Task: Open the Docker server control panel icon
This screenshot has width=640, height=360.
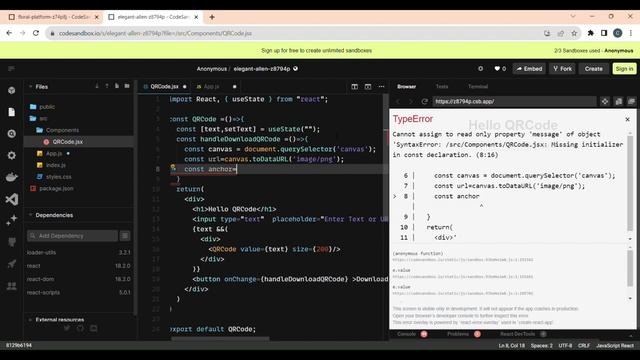Action: tap(11, 177)
